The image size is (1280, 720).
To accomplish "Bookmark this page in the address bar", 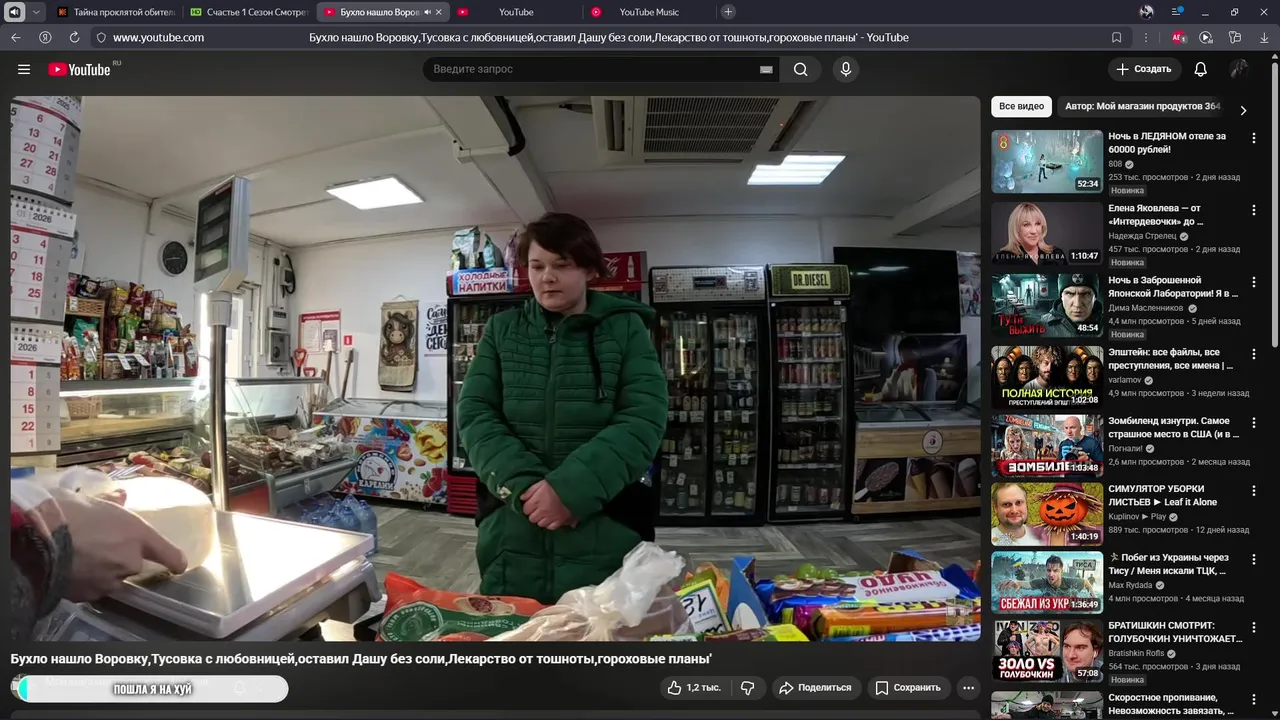I will tap(1117, 37).
